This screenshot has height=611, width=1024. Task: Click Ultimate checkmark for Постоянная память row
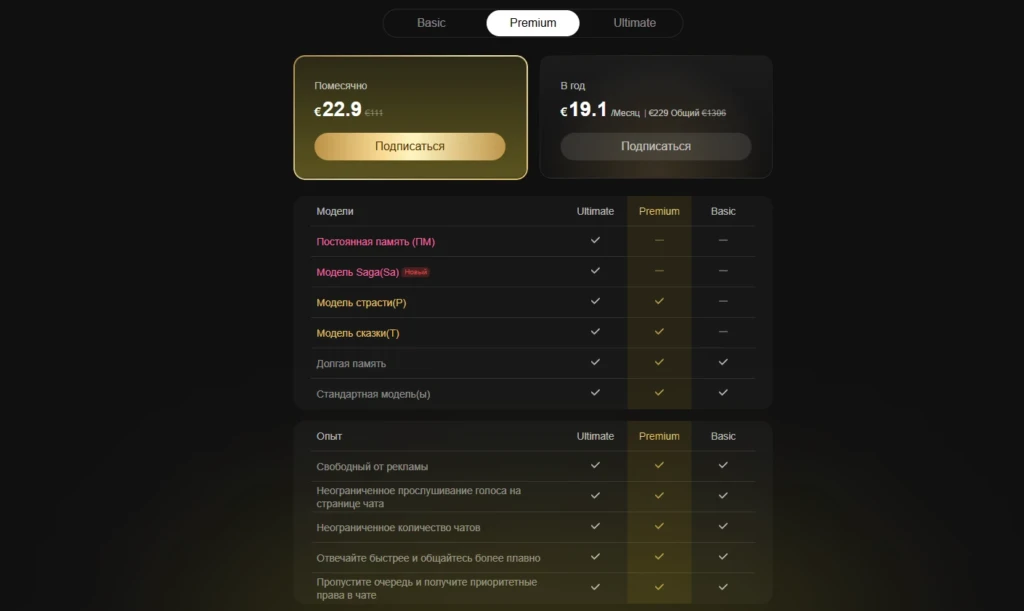[x=595, y=240]
